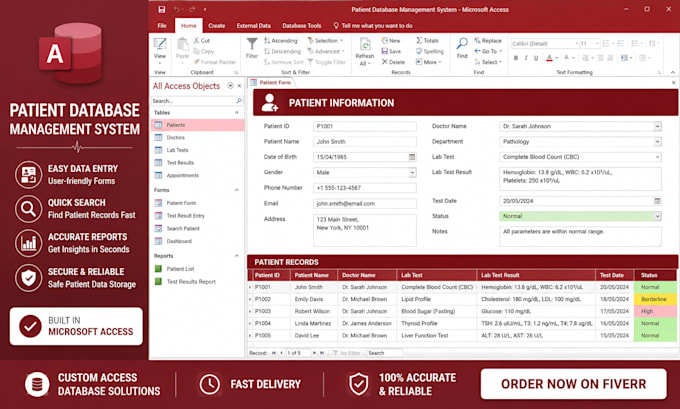Open the Gender dropdown
This screenshot has height=409, width=680.
[412, 173]
